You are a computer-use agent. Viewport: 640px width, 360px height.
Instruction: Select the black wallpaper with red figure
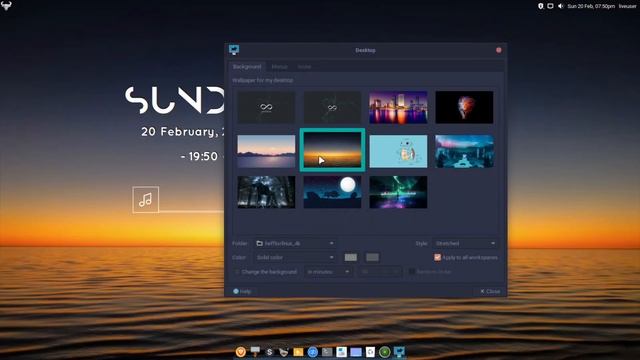[464, 107]
